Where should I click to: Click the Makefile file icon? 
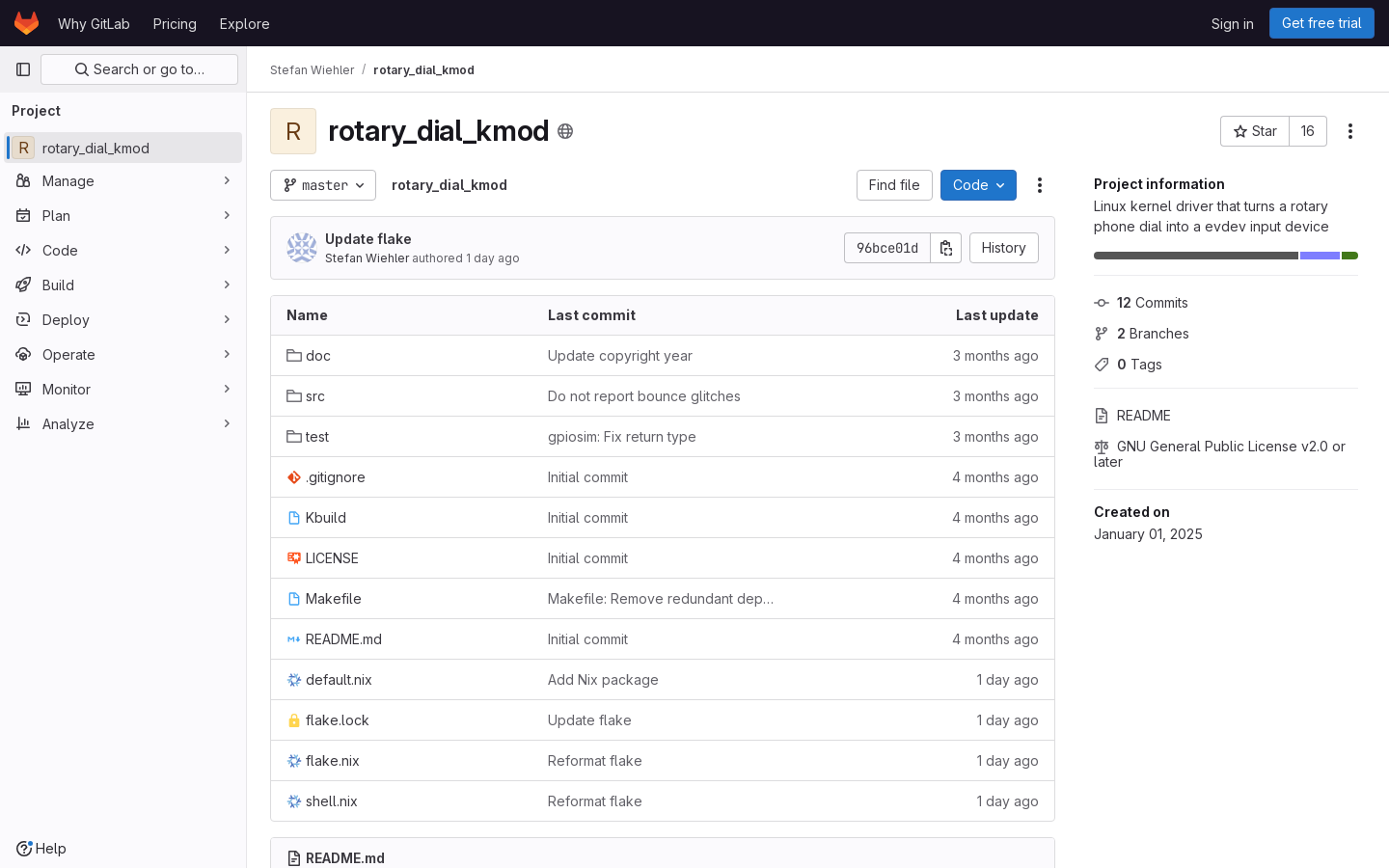point(294,599)
